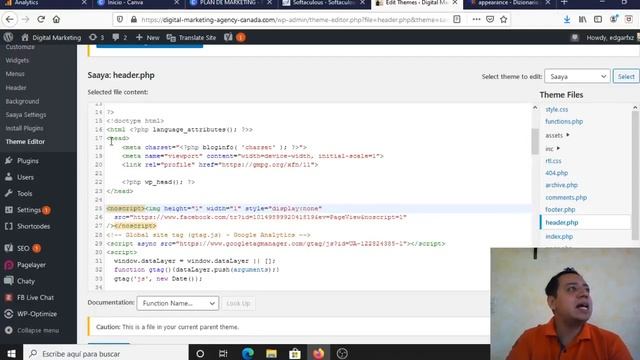Open rtl.css theme file
Viewport: 640px width, 360px height.
(553, 161)
